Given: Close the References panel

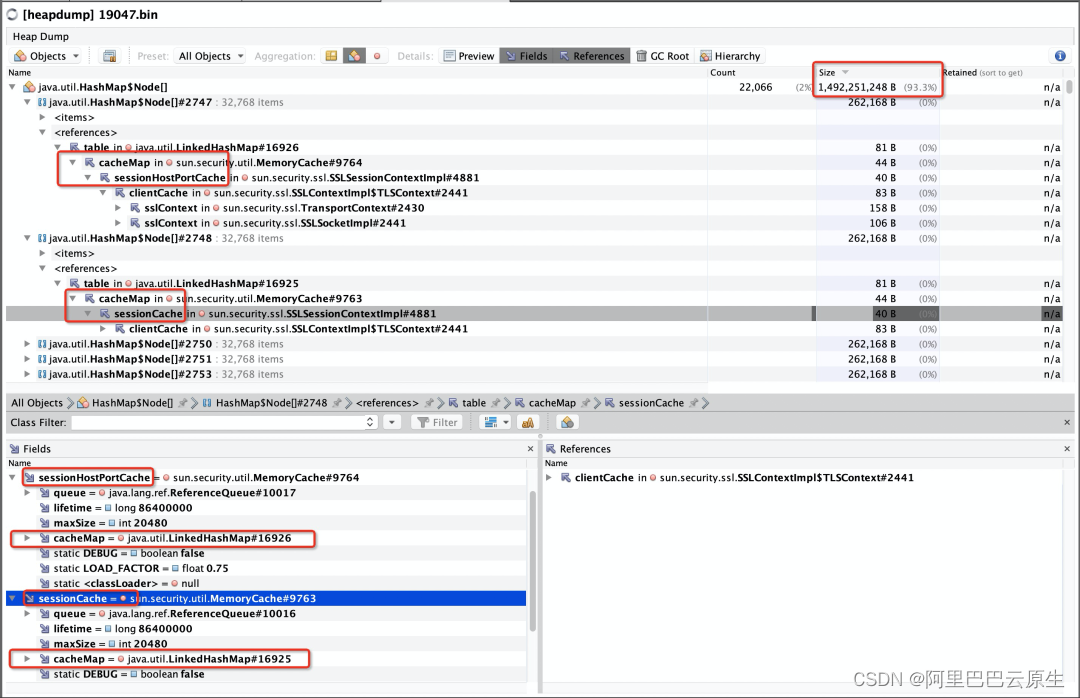Looking at the screenshot, I should [x=1067, y=449].
